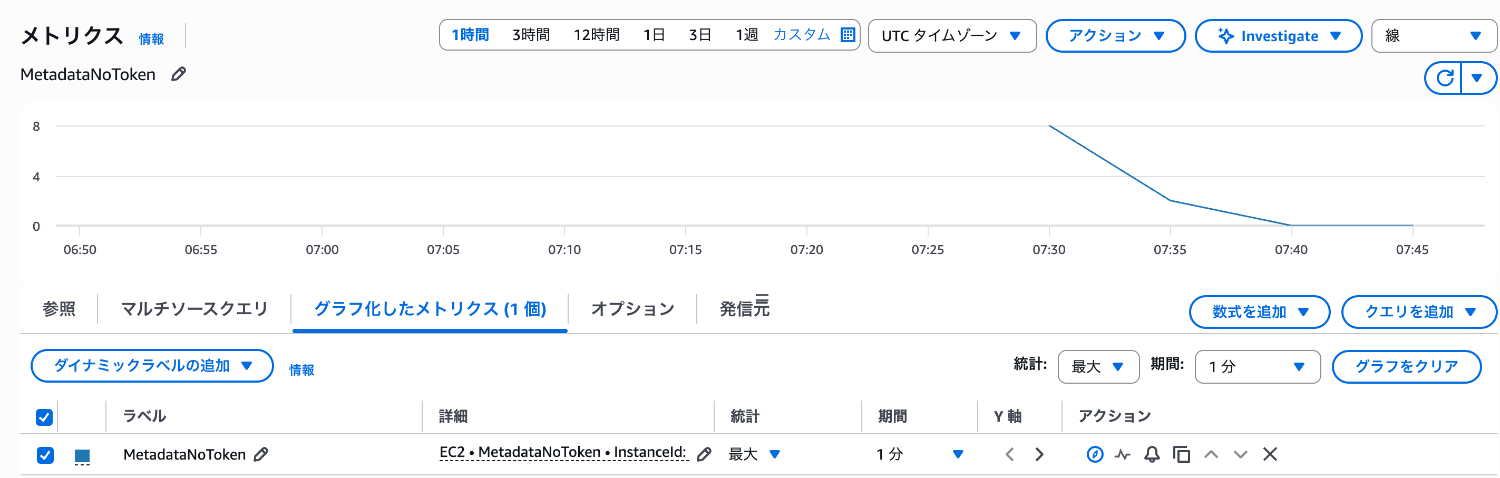Switch to the オプション tab
Screen dimensions: 1500x478
(x=632, y=309)
